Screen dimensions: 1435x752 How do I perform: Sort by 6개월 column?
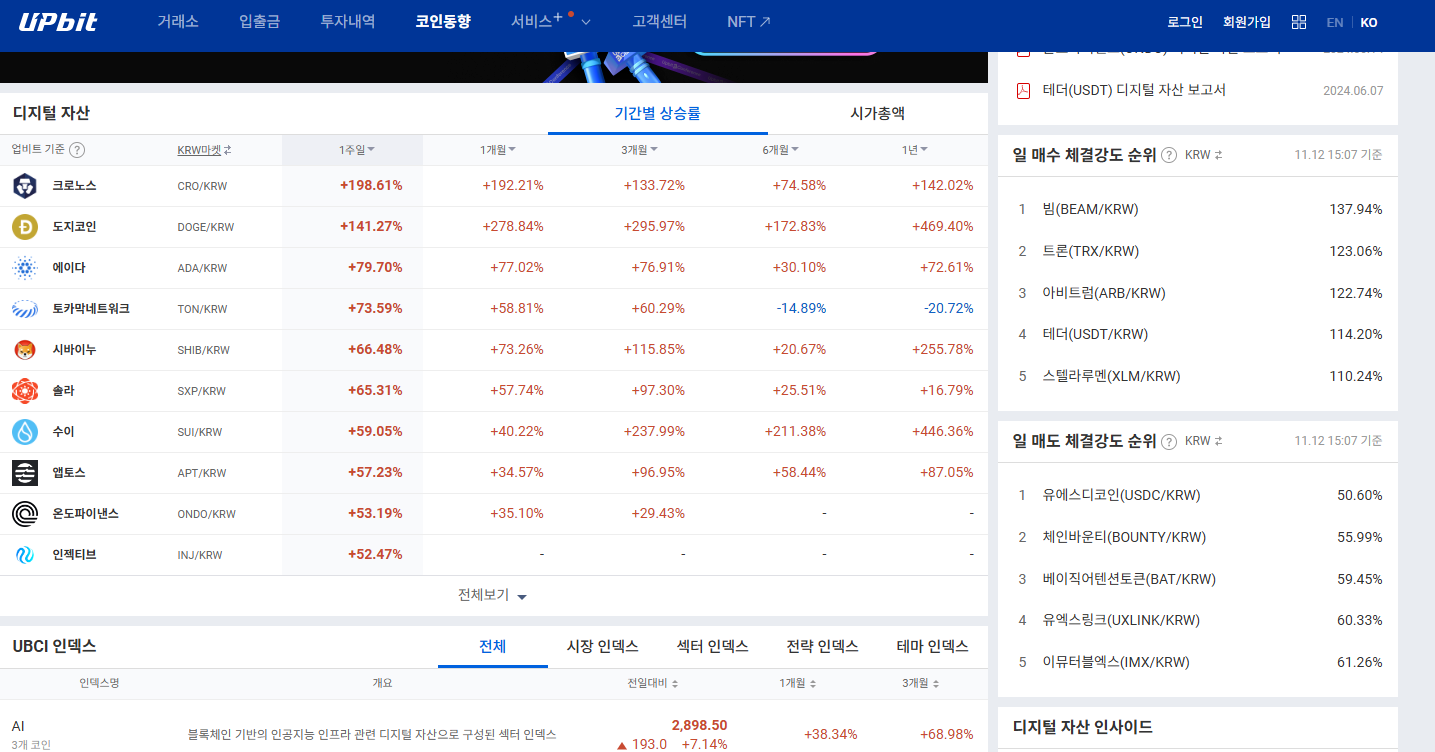point(780,150)
